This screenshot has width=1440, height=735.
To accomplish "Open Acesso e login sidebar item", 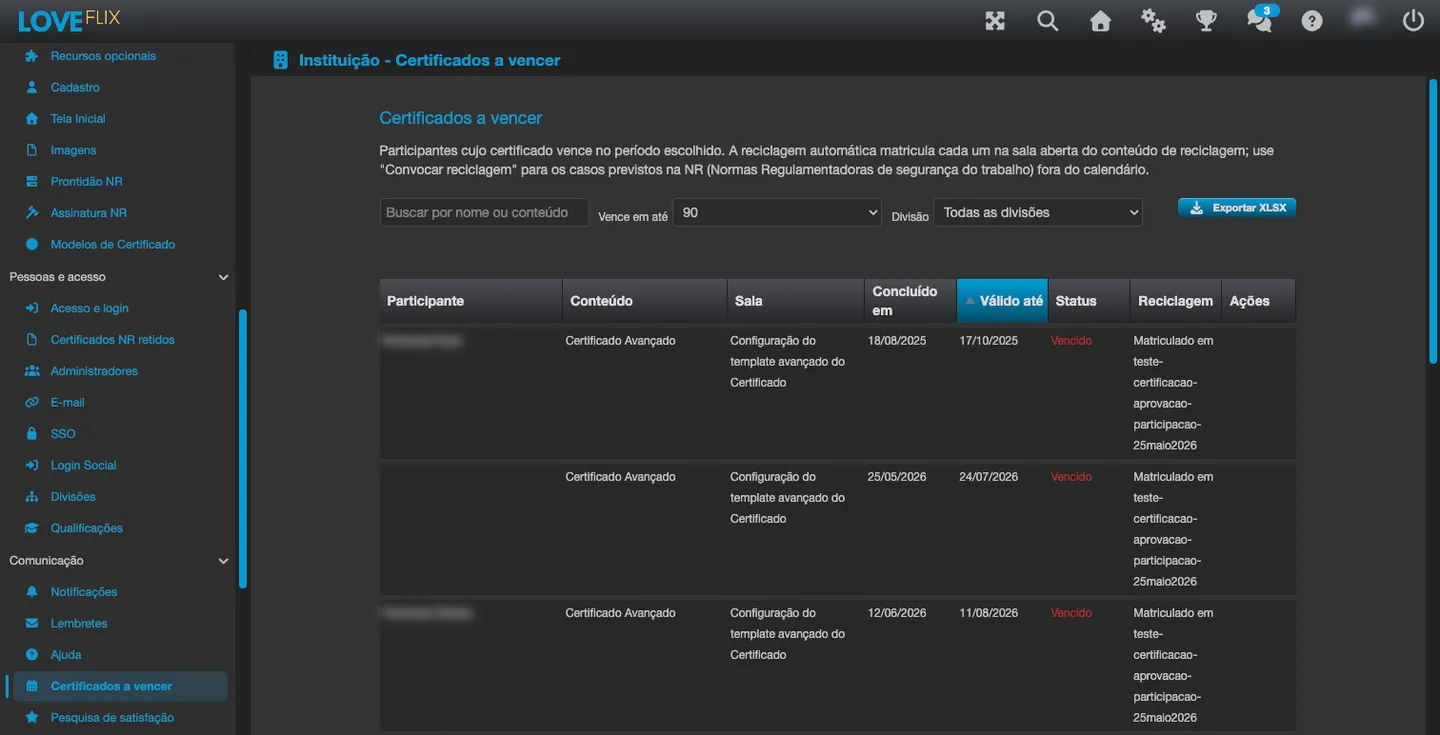I will (x=90, y=308).
